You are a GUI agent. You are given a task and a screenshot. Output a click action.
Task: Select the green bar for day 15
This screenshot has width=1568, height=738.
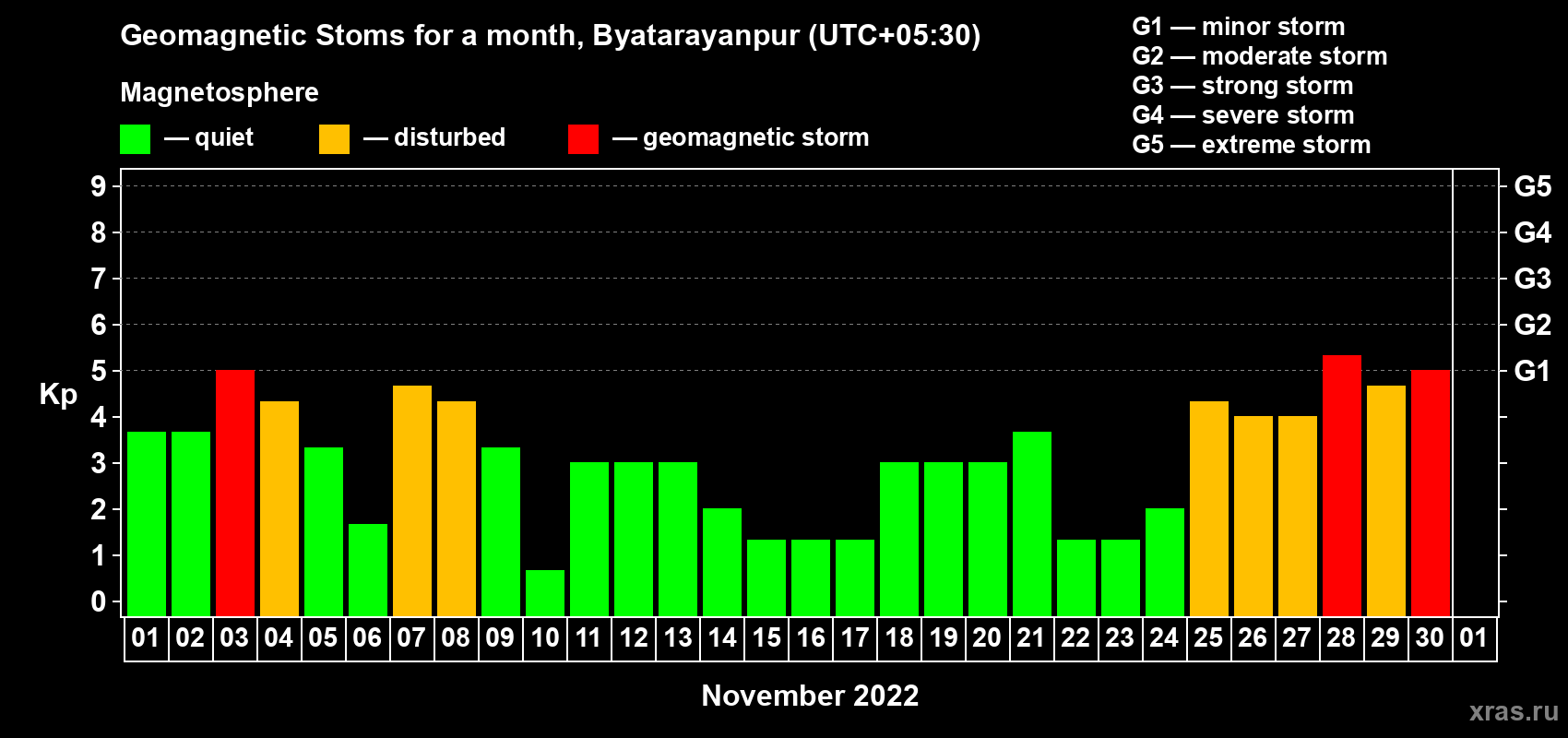pyautogui.click(x=766, y=578)
